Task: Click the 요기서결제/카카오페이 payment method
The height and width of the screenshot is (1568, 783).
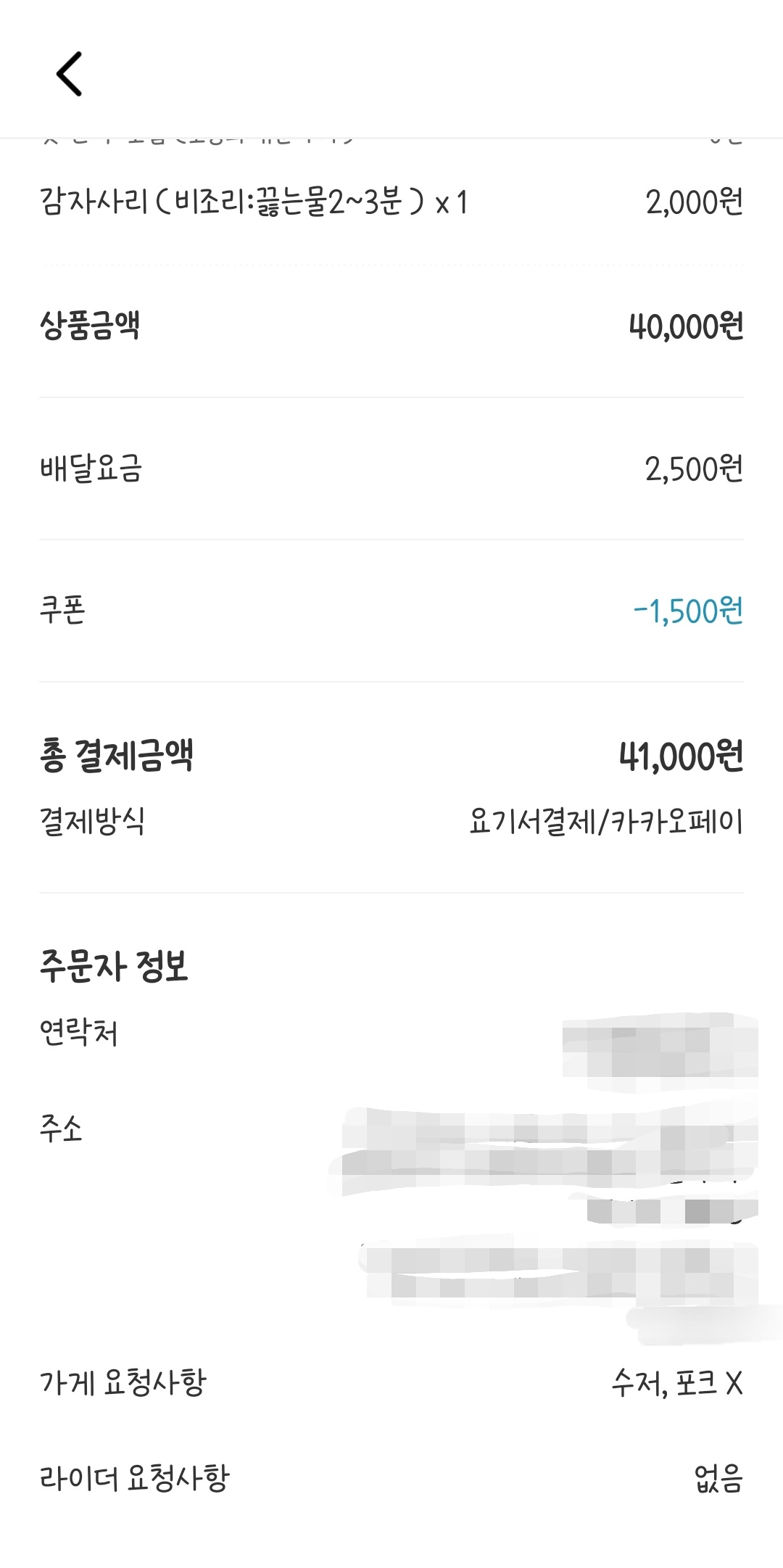Action: click(x=606, y=822)
